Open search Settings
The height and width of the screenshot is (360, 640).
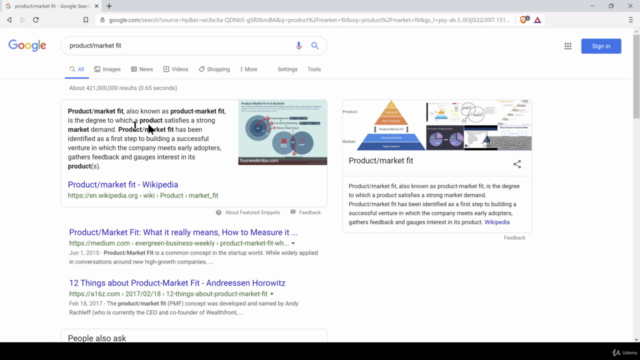[287, 69]
